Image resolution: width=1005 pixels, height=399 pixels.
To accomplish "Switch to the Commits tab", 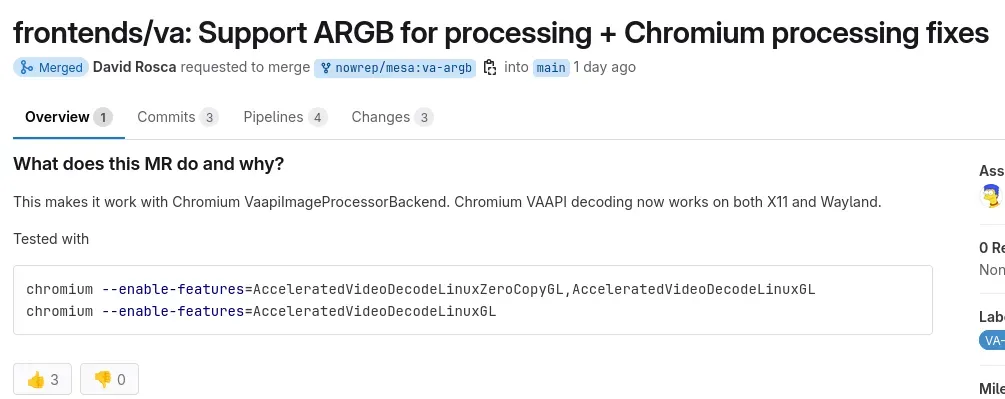I will click(x=178, y=117).
